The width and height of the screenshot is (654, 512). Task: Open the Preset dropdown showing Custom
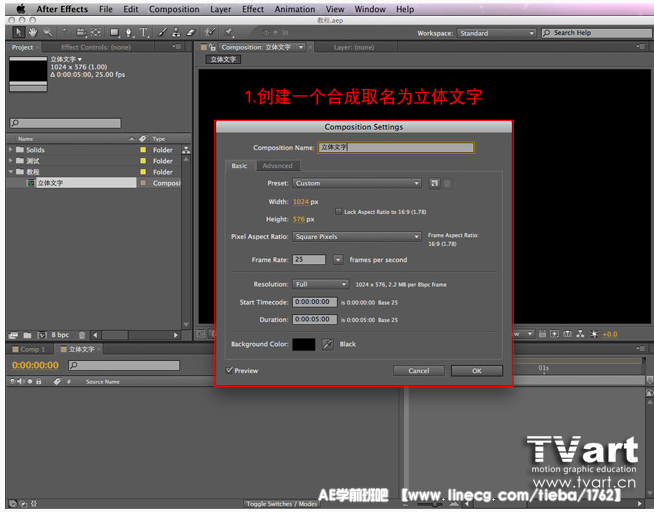357,183
